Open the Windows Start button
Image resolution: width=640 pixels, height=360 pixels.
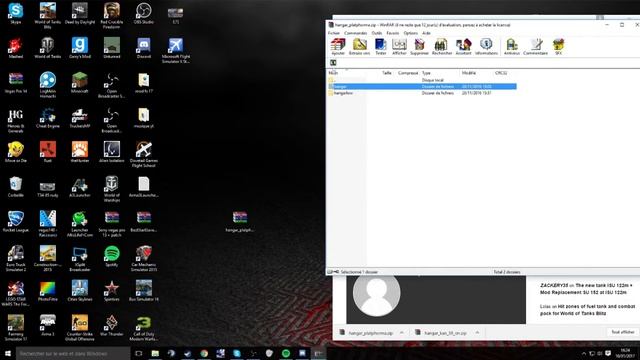(8, 353)
